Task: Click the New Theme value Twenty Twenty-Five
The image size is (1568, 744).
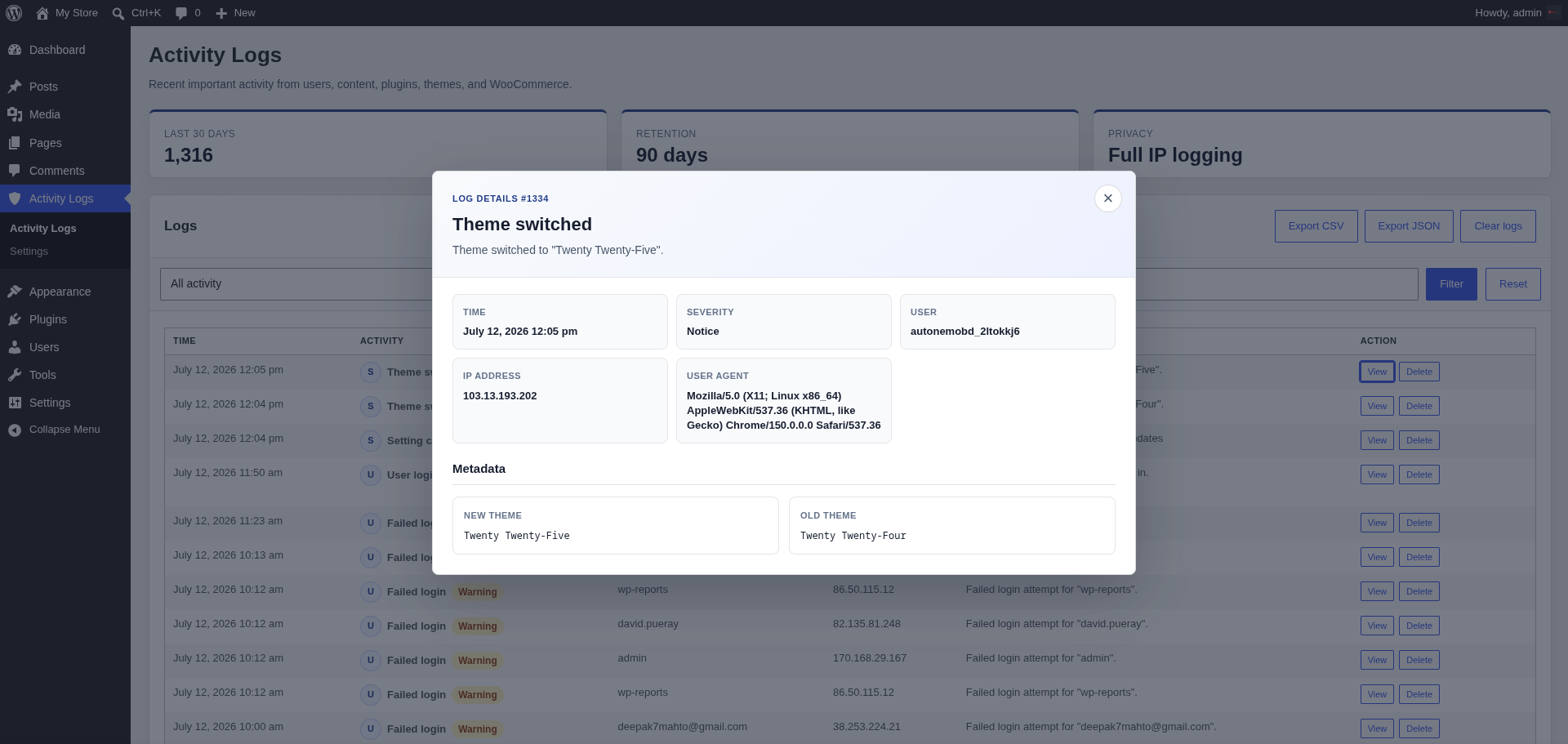Action: [x=517, y=536]
